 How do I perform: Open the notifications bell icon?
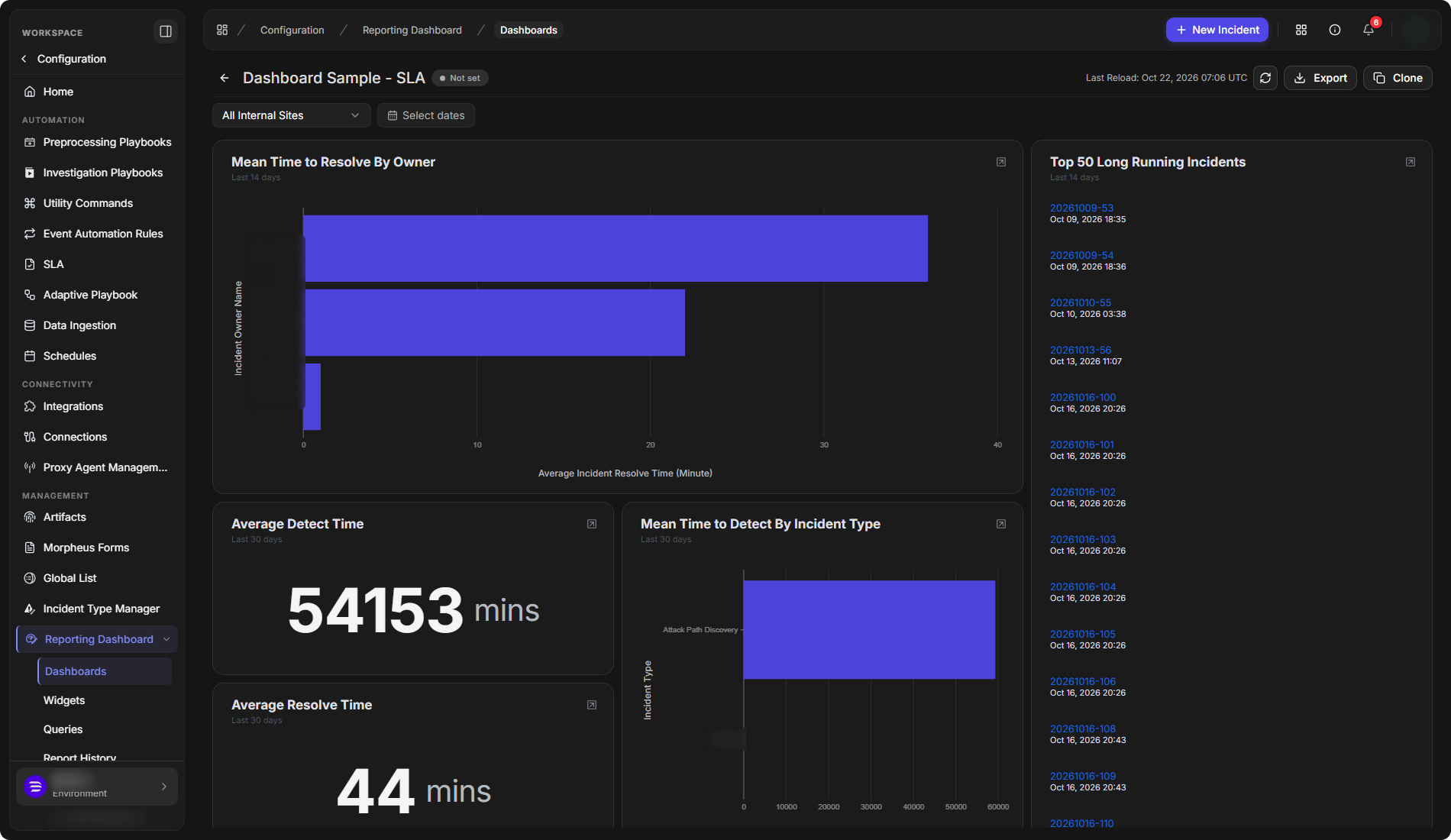pyautogui.click(x=1369, y=30)
